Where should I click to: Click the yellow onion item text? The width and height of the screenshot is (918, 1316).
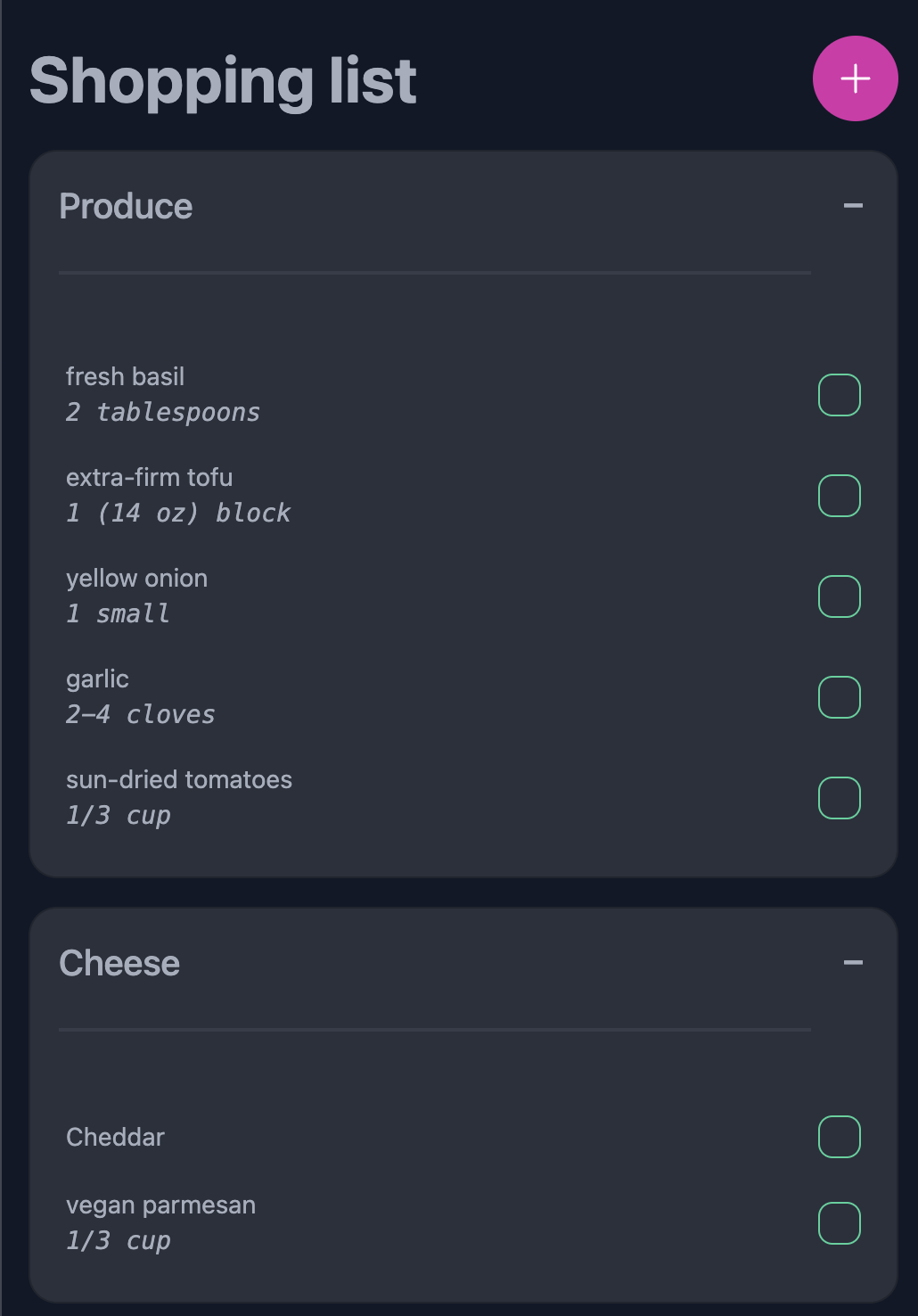(x=136, y=578)
